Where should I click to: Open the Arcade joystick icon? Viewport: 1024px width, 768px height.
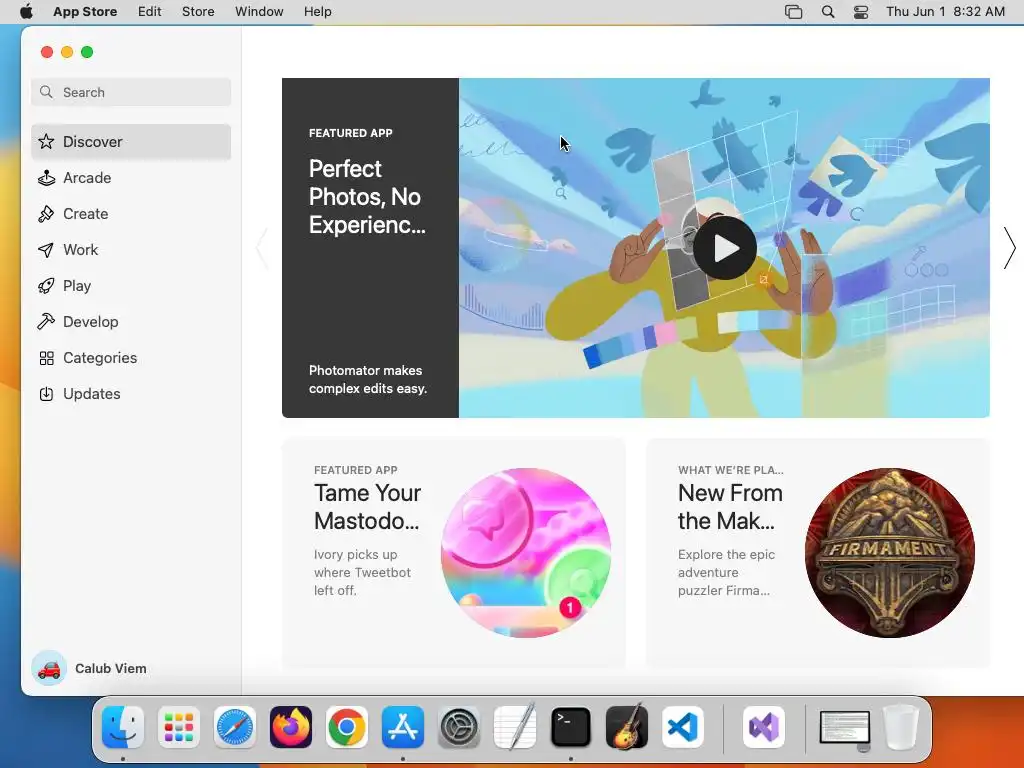46,178
